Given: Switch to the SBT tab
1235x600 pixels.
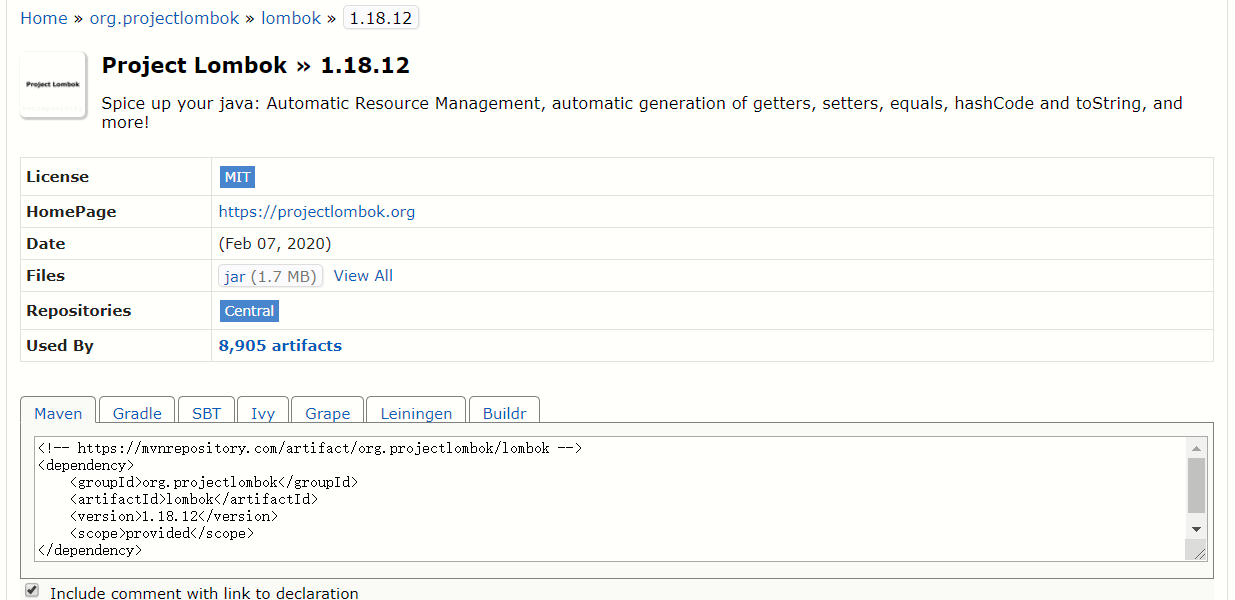Looking at the screenshot, I should pyautogui.click(x=206, y=413).
